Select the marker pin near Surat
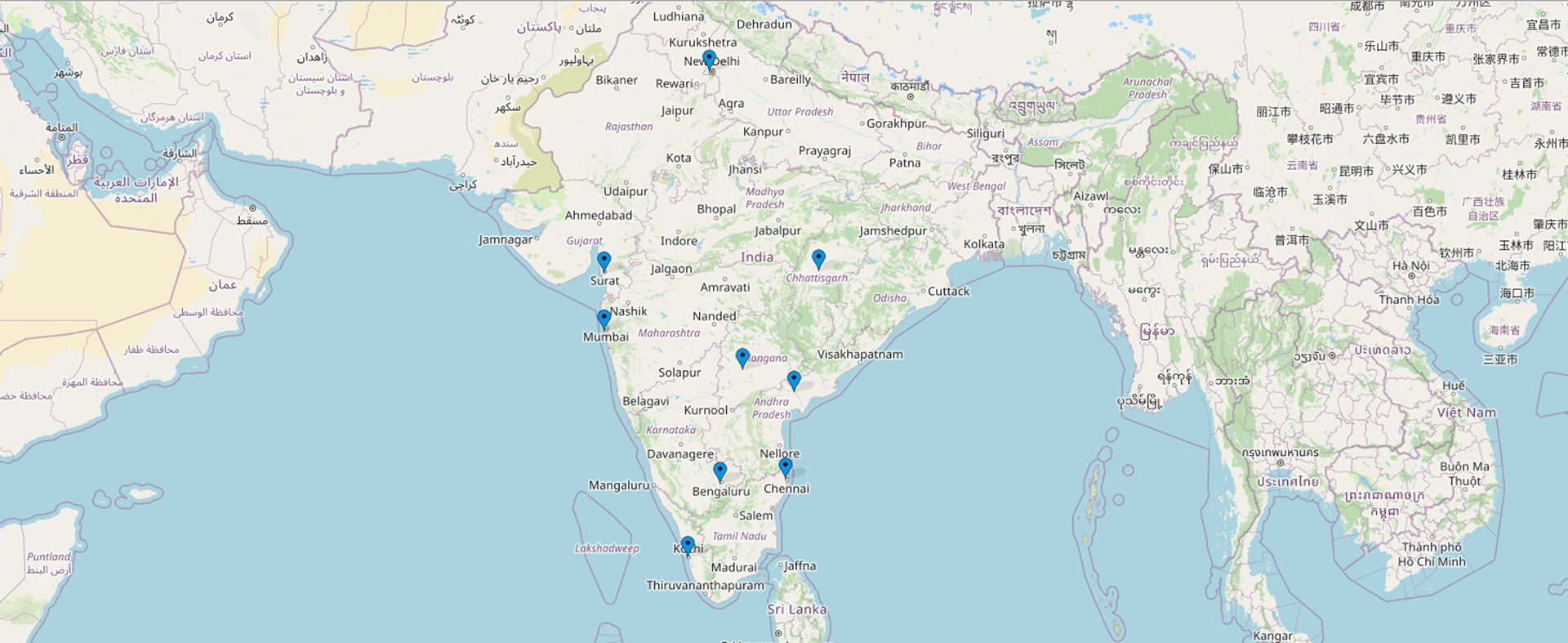The image size is (1568, 643). click(x=604, y=261)
